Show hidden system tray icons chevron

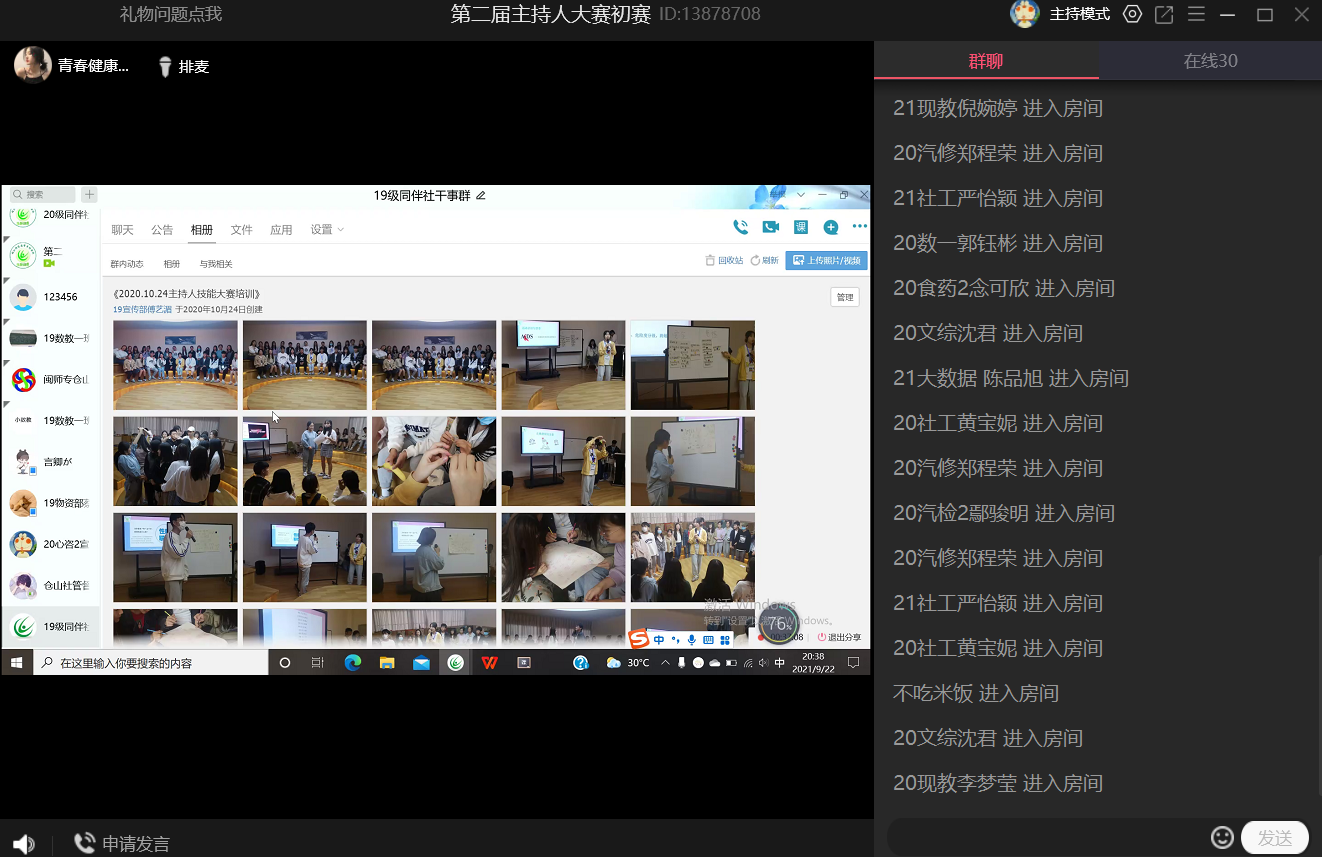666,663
